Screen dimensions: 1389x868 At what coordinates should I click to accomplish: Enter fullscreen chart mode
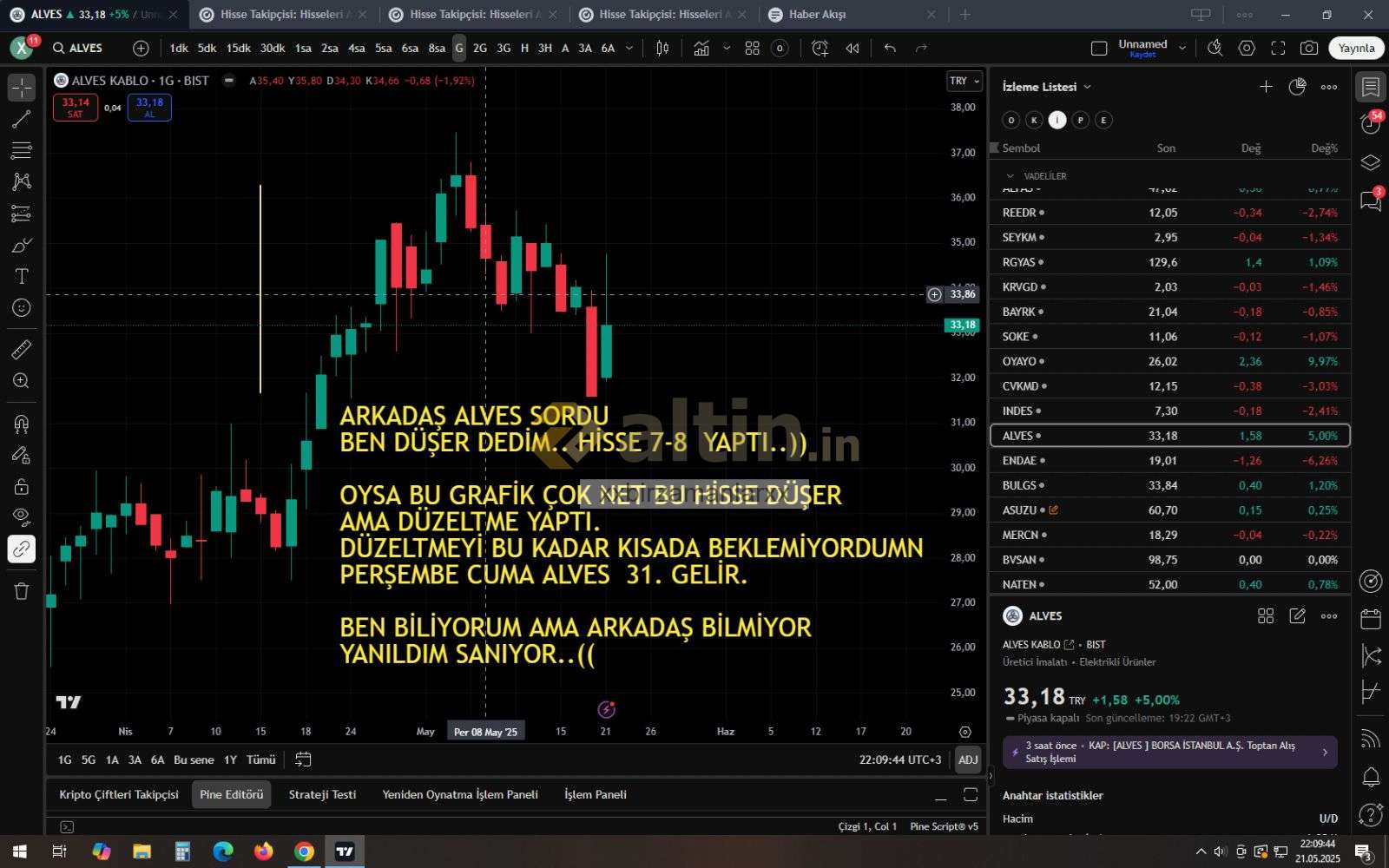(1278, 49)
